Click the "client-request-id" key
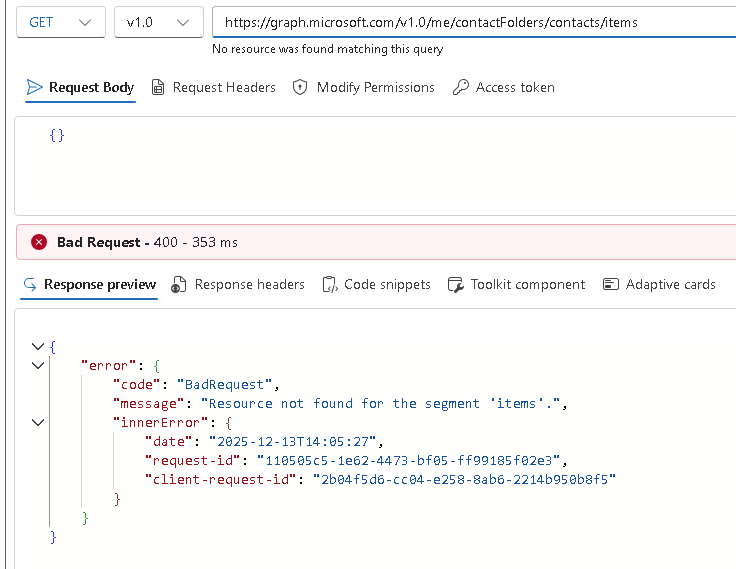The height and width of the screenshot is (569, 736). pyautogui.click(x=220, y=480)
